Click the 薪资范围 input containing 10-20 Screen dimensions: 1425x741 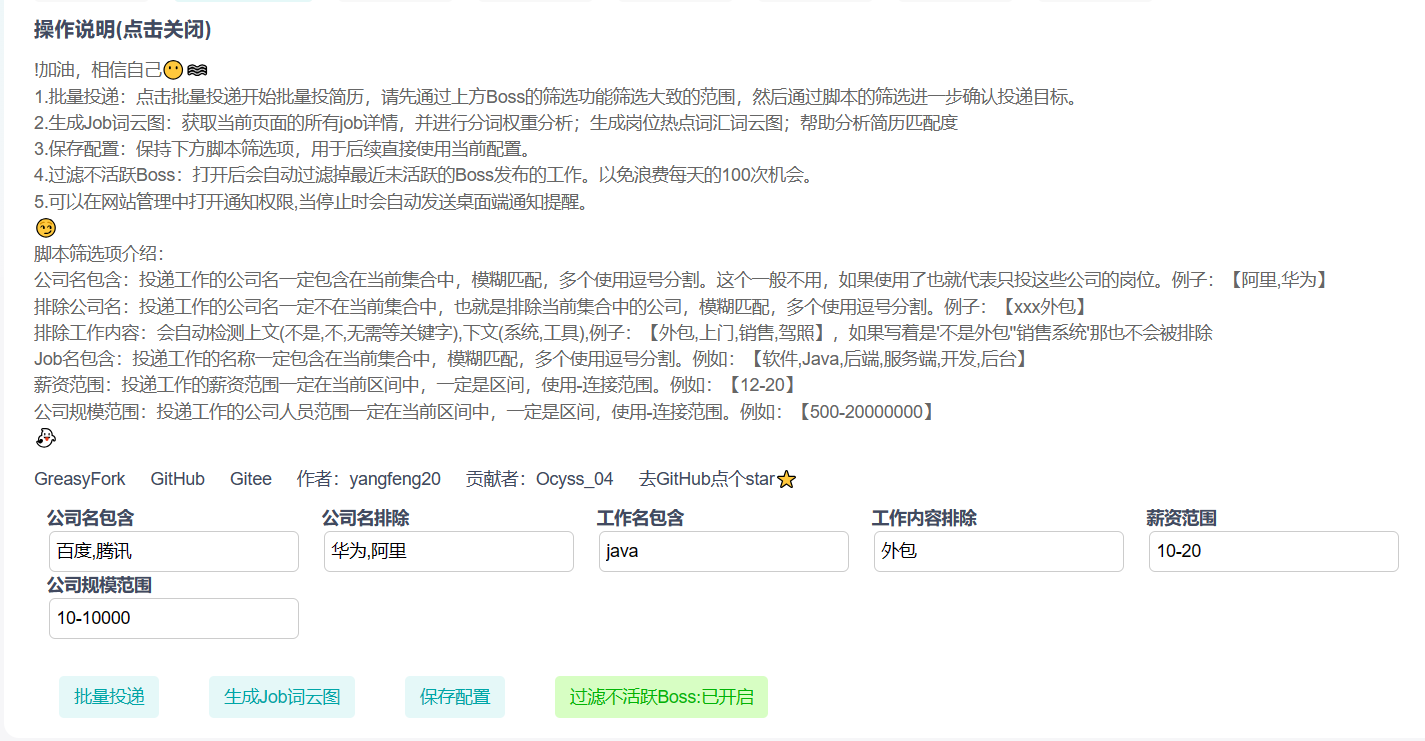pos(1273,551)
